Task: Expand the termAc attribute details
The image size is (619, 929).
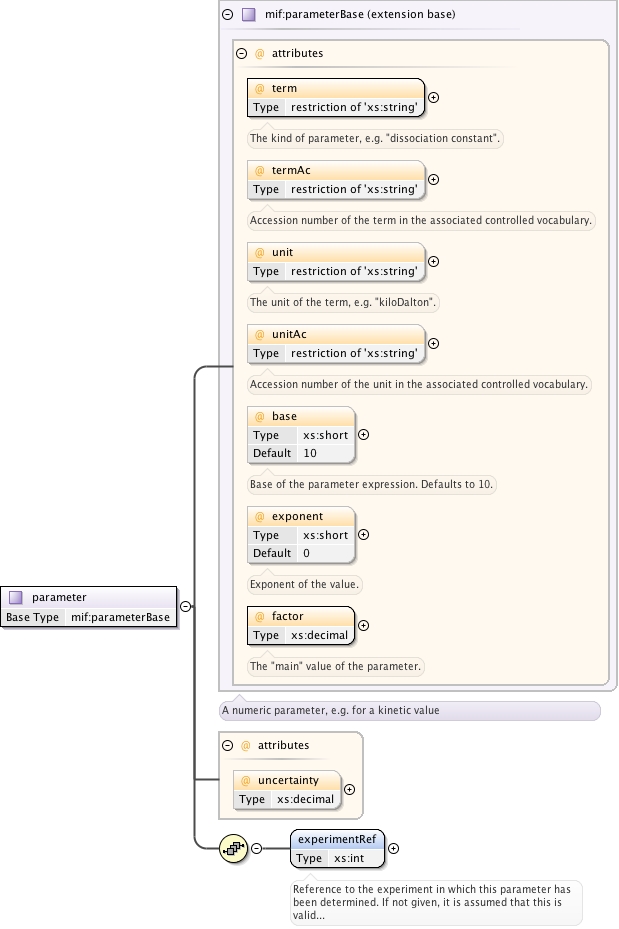Action: (x=433, y=180)
